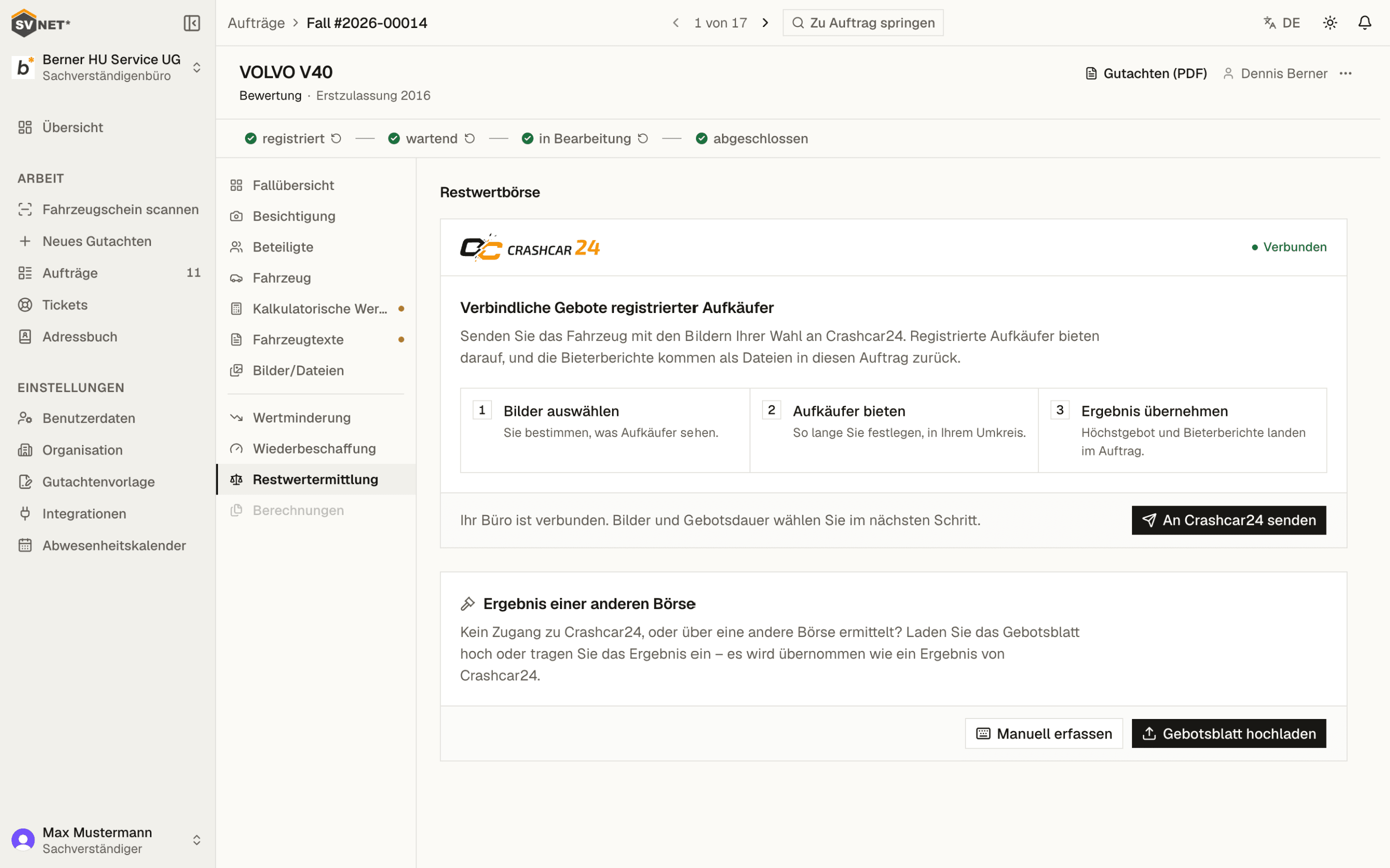Switch to Fahrzeug section
Image resolution: width=1390 pixels, height=868 pixels.
[316, 278]
